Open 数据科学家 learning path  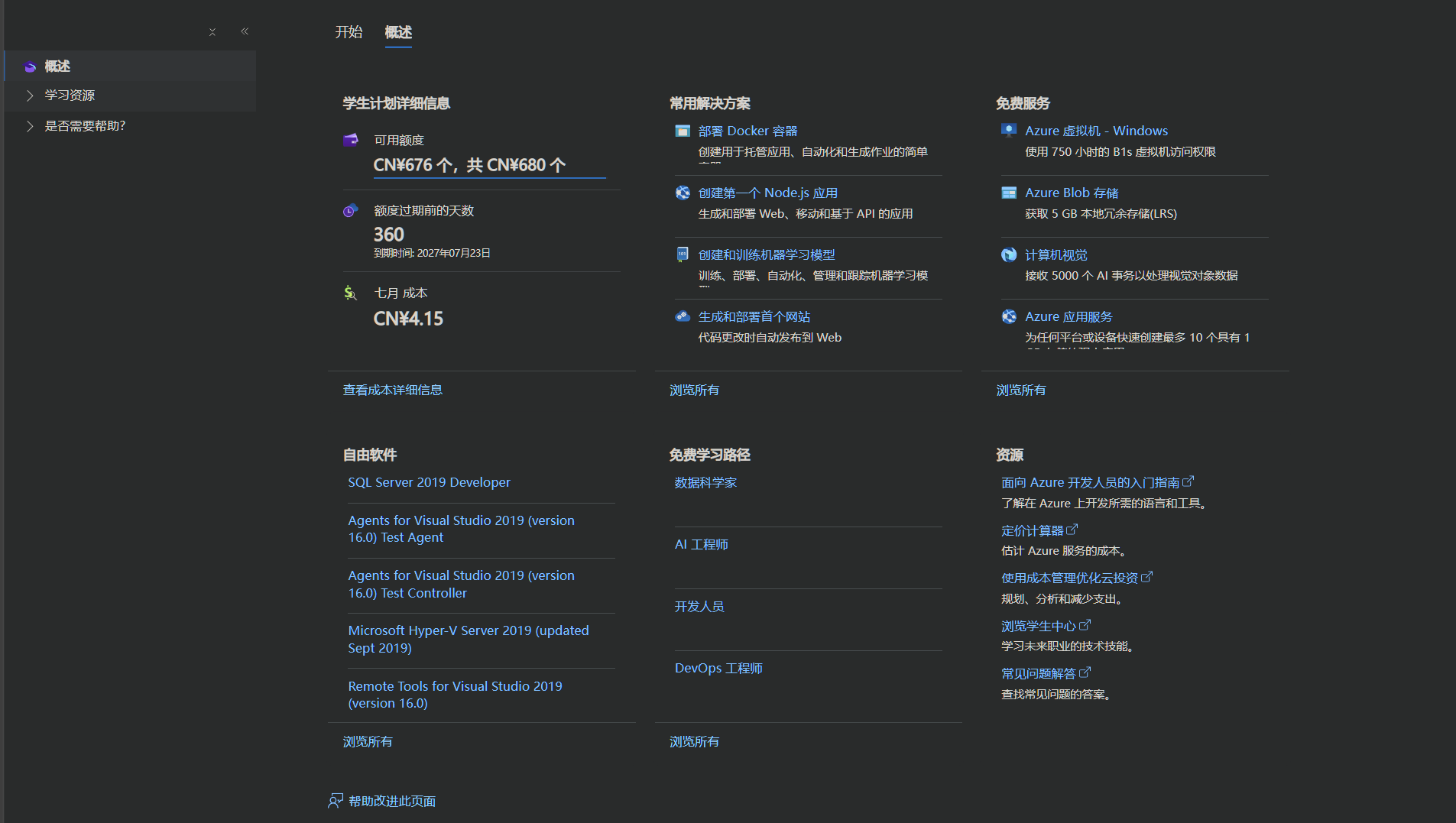(705, 482)
